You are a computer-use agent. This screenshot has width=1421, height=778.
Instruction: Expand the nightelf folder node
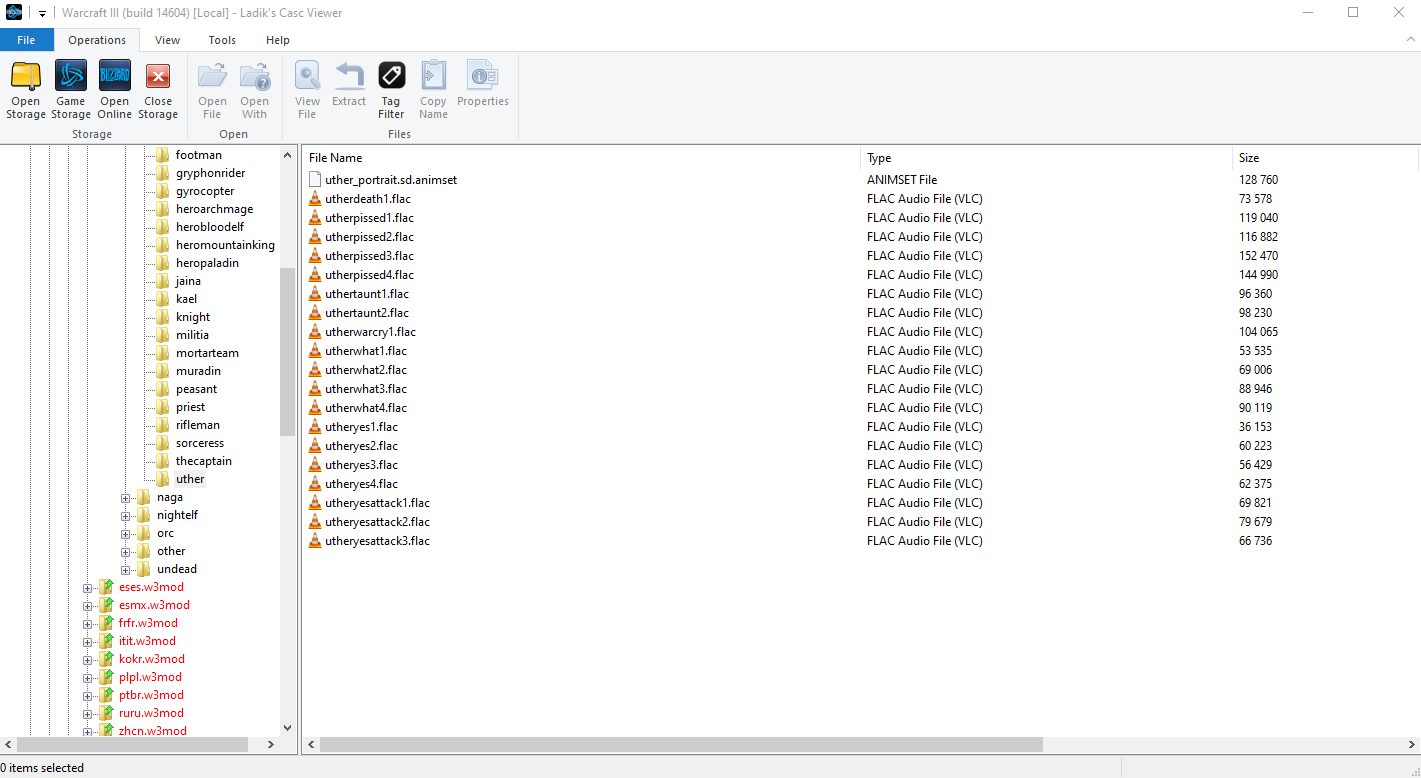click(126, 516)
